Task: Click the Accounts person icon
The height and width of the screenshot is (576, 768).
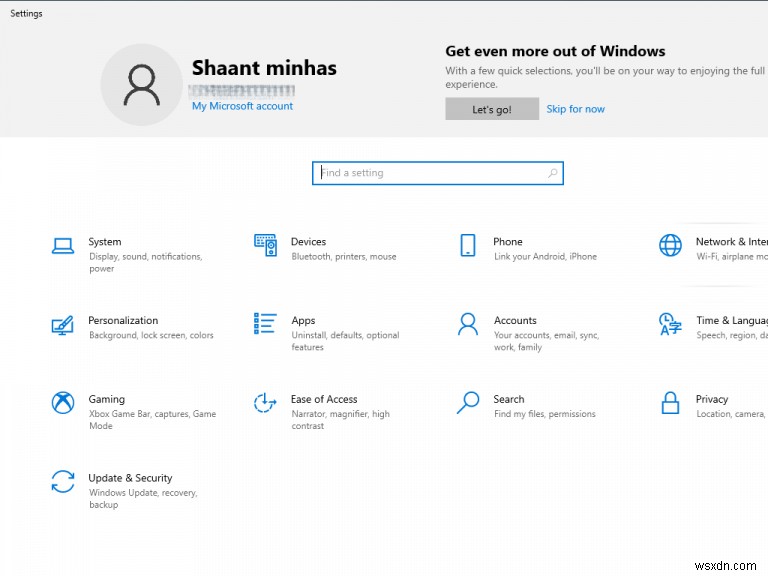Action: coord(468,324)
